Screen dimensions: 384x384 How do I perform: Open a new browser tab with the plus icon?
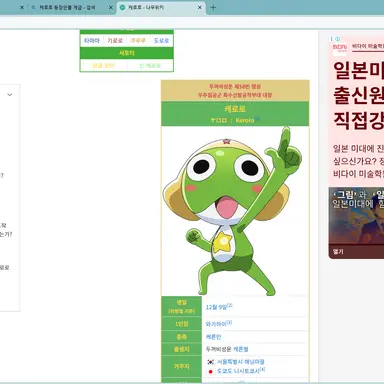(213, 7)
